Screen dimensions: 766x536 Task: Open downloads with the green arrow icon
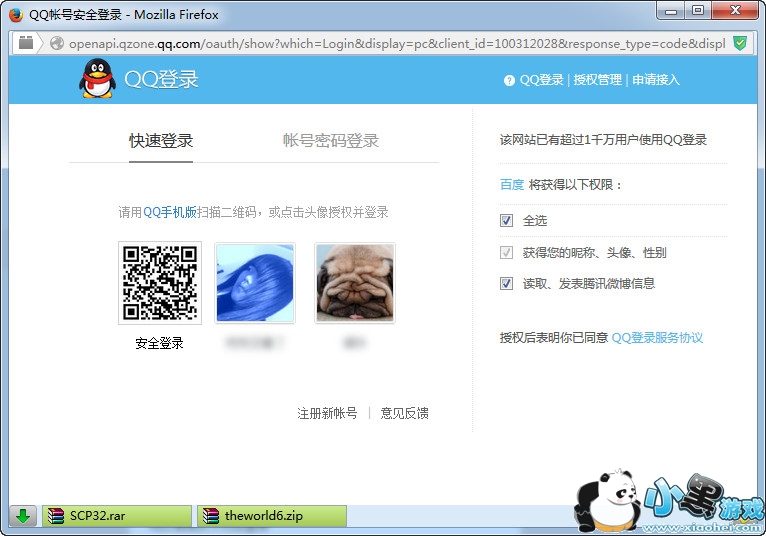[x=23, y=515]
